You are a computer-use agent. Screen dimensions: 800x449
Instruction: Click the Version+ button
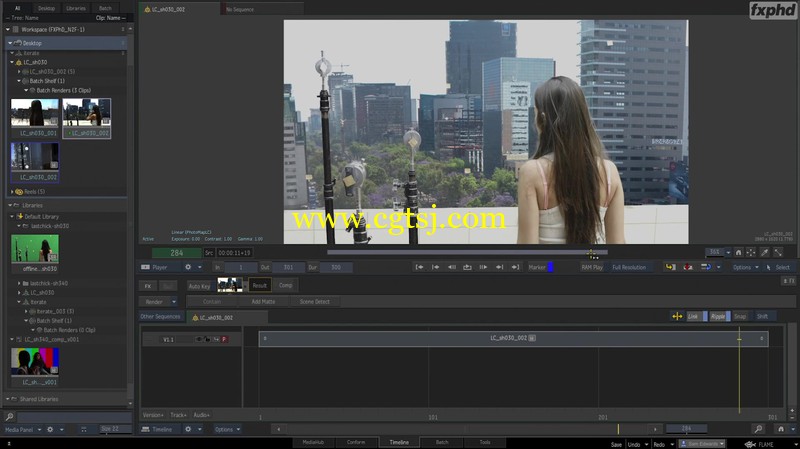tap(153, 415)
